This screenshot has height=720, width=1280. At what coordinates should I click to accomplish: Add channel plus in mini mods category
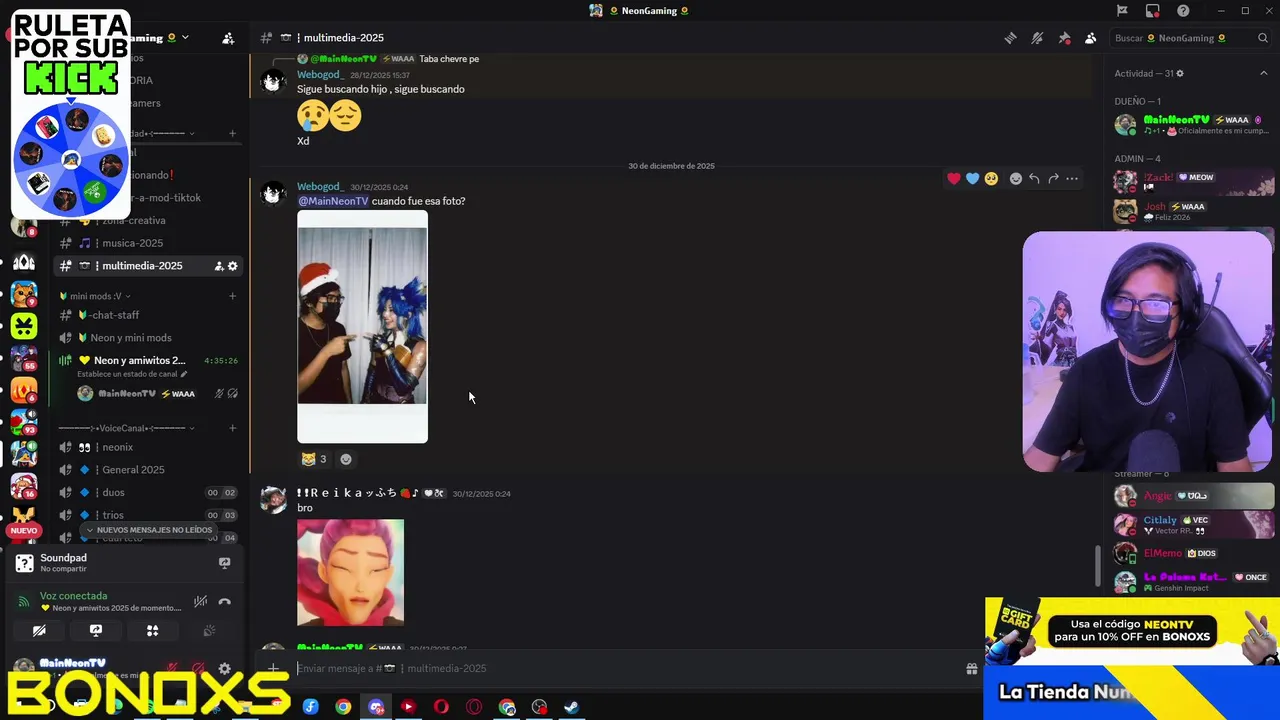[232, 296]
